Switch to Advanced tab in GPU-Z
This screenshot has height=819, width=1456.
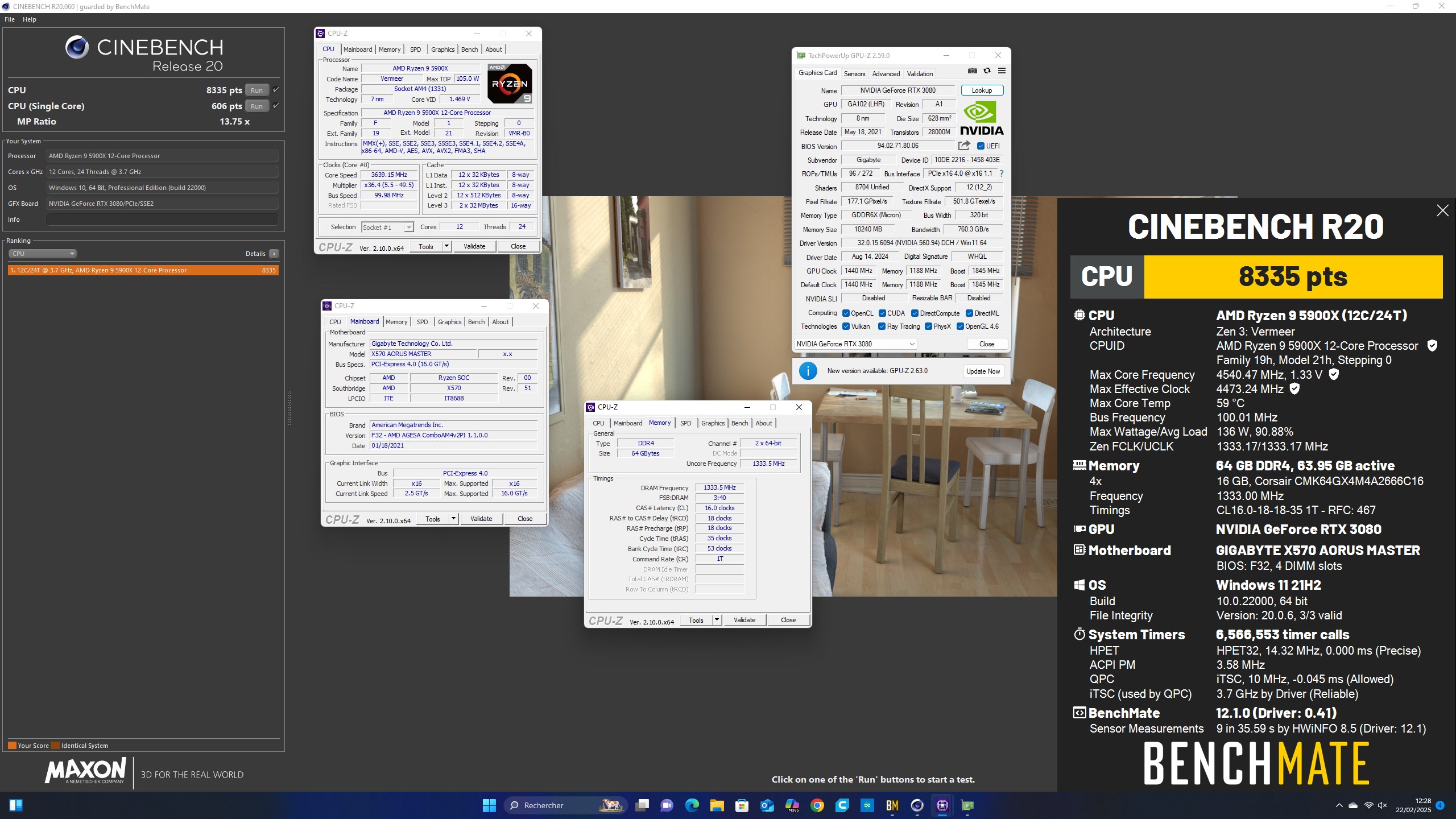click(x=886, y=74)
